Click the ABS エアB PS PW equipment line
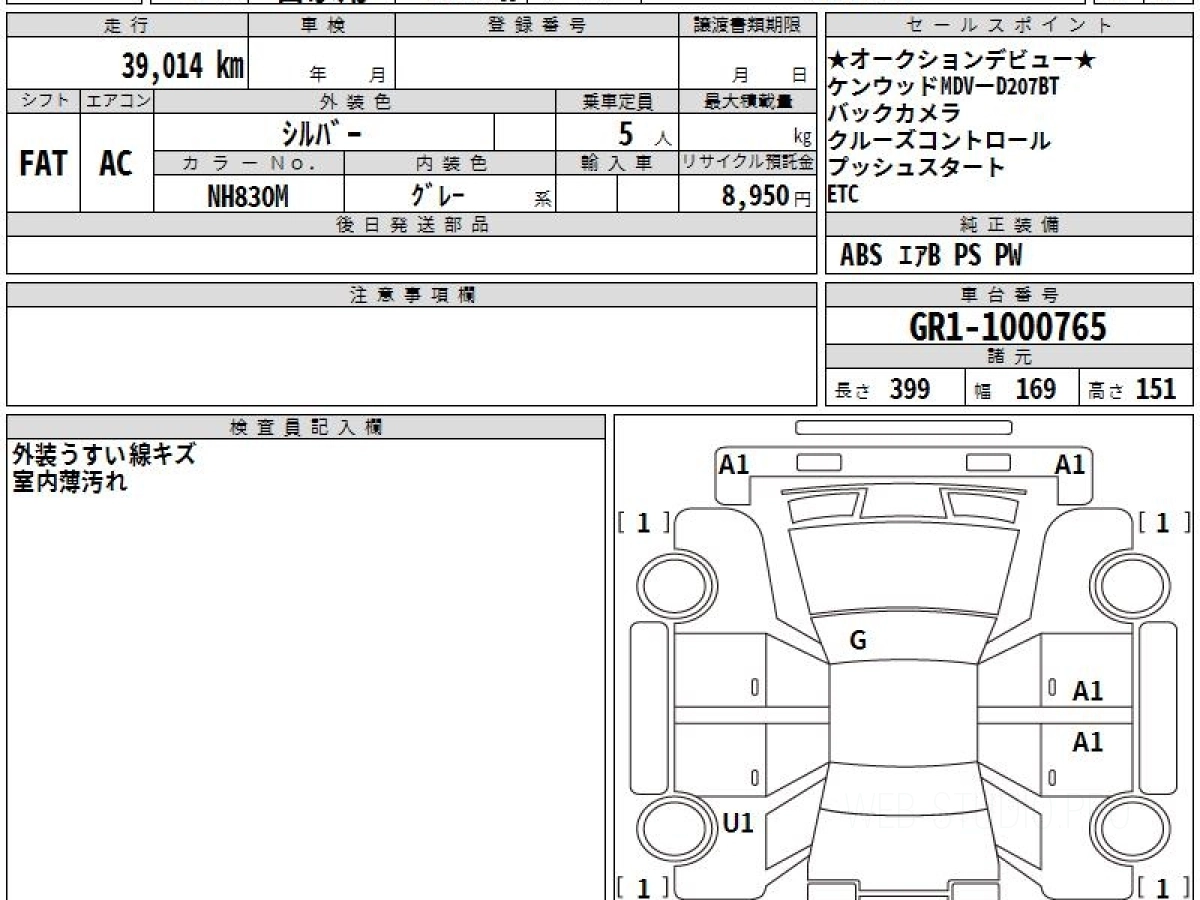 pos(931,256)
